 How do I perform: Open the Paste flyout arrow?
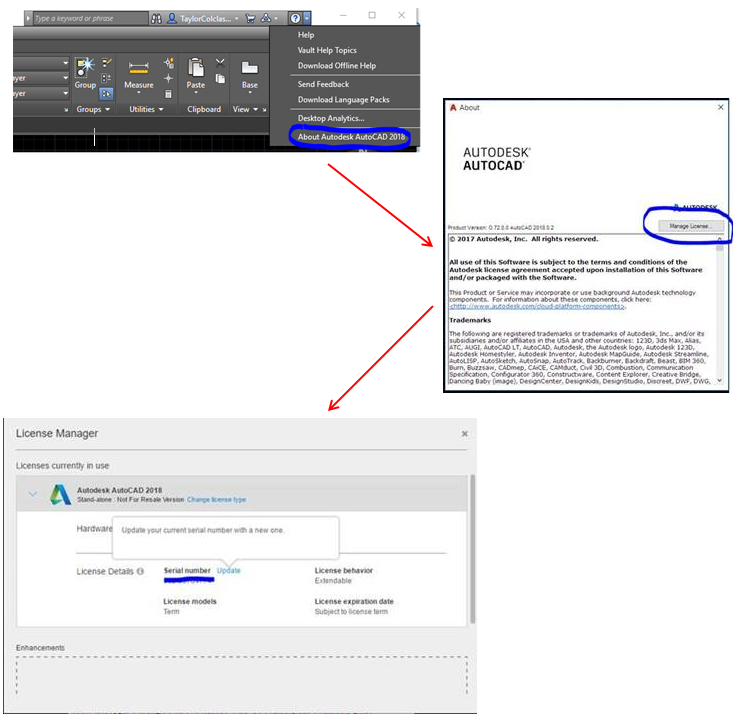pyautogui.click(x=195, y=92)
